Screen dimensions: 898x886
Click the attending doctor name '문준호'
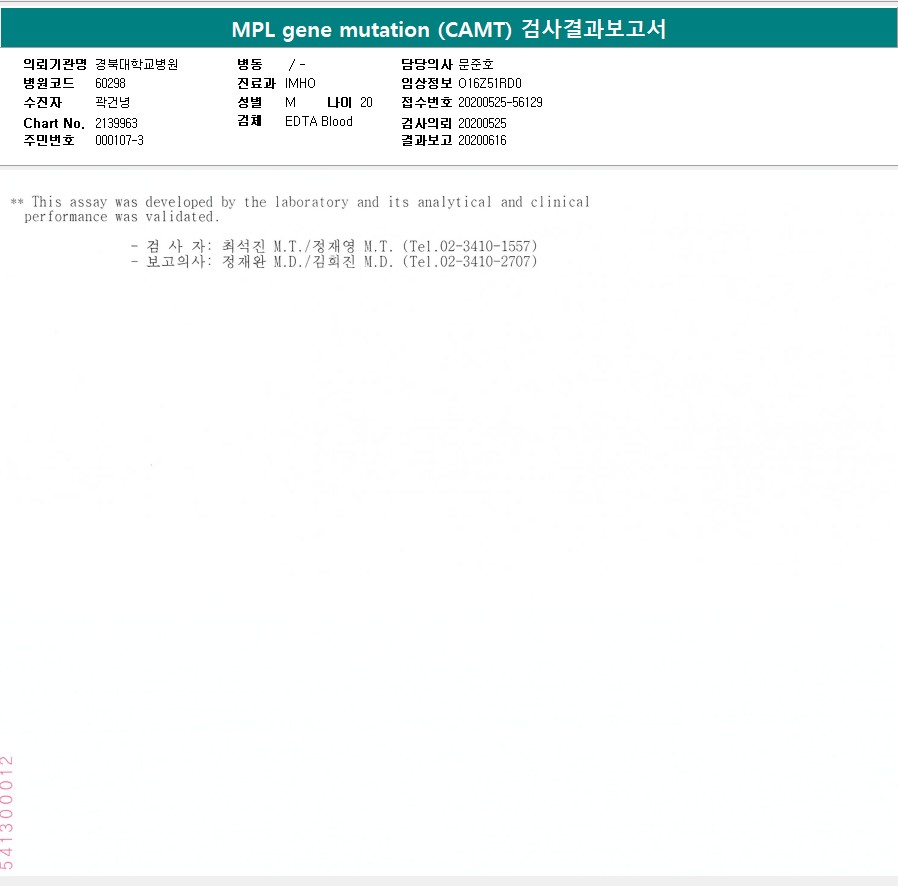pos(476,64)
